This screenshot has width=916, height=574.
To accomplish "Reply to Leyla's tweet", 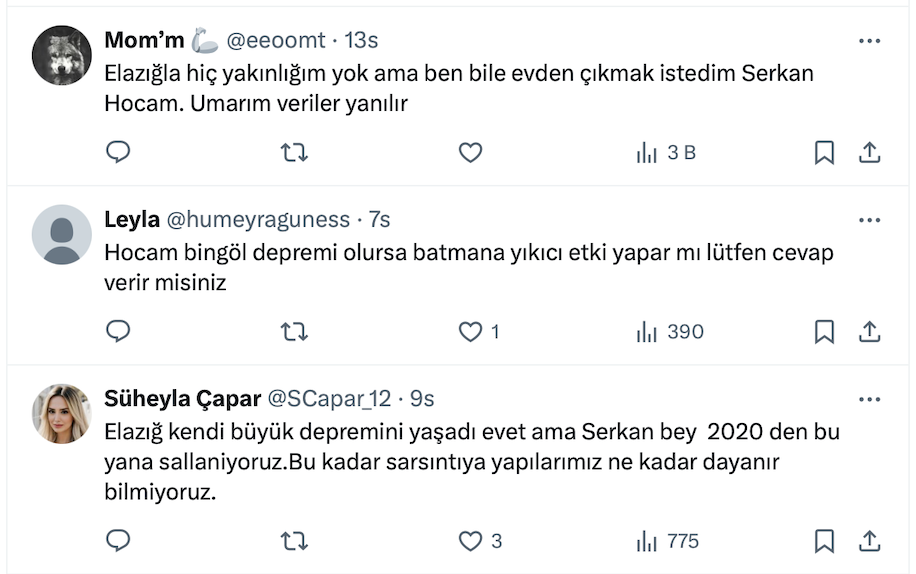I will [x=118, y=332].
